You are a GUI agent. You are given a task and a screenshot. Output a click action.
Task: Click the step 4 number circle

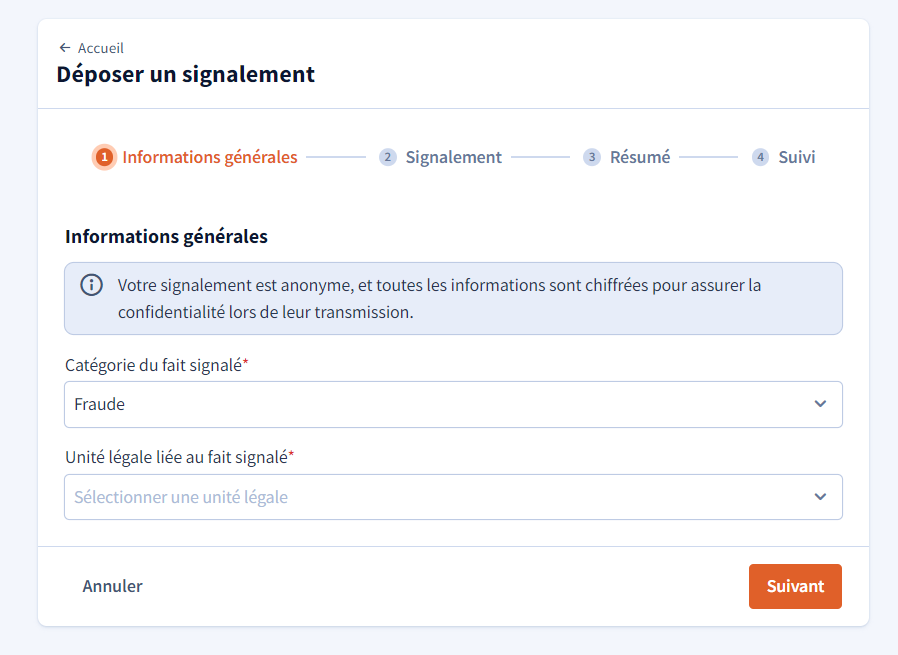(x=760, y=157)
